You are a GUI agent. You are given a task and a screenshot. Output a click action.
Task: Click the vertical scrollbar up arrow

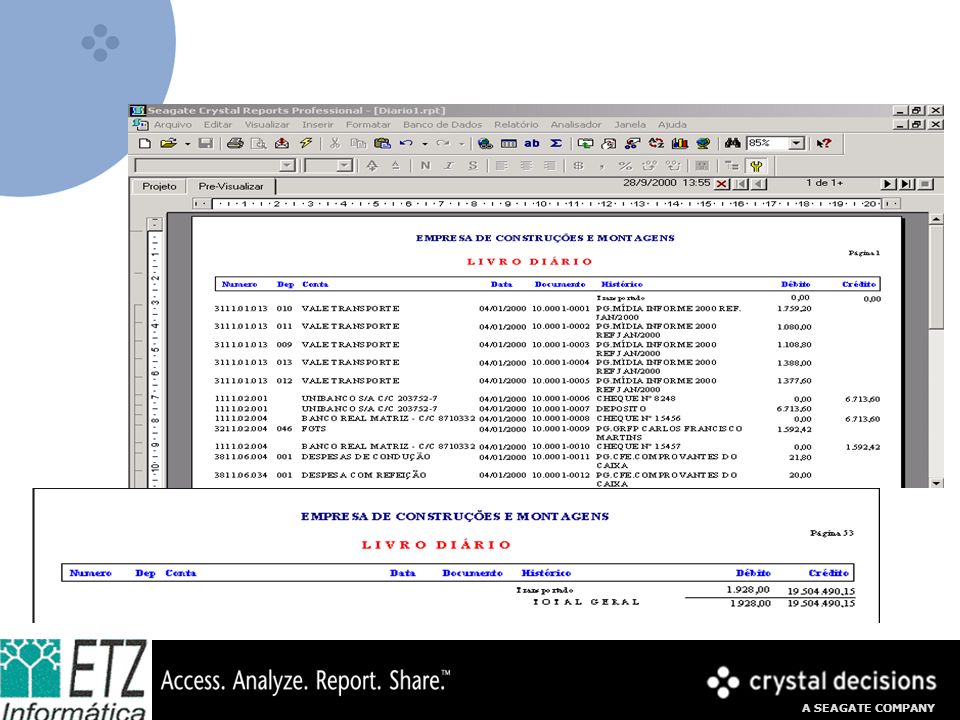936,219
